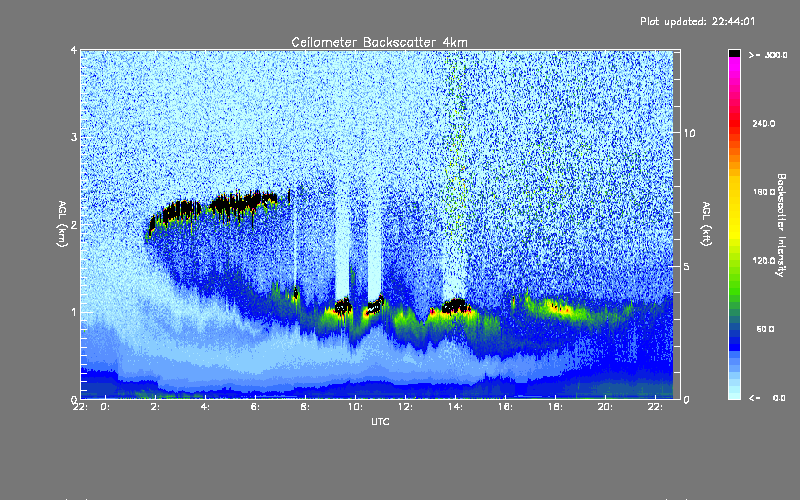800x500 pixels.
Task: Click the '4' tick on the km axis
Action: [x=74, y=51]
